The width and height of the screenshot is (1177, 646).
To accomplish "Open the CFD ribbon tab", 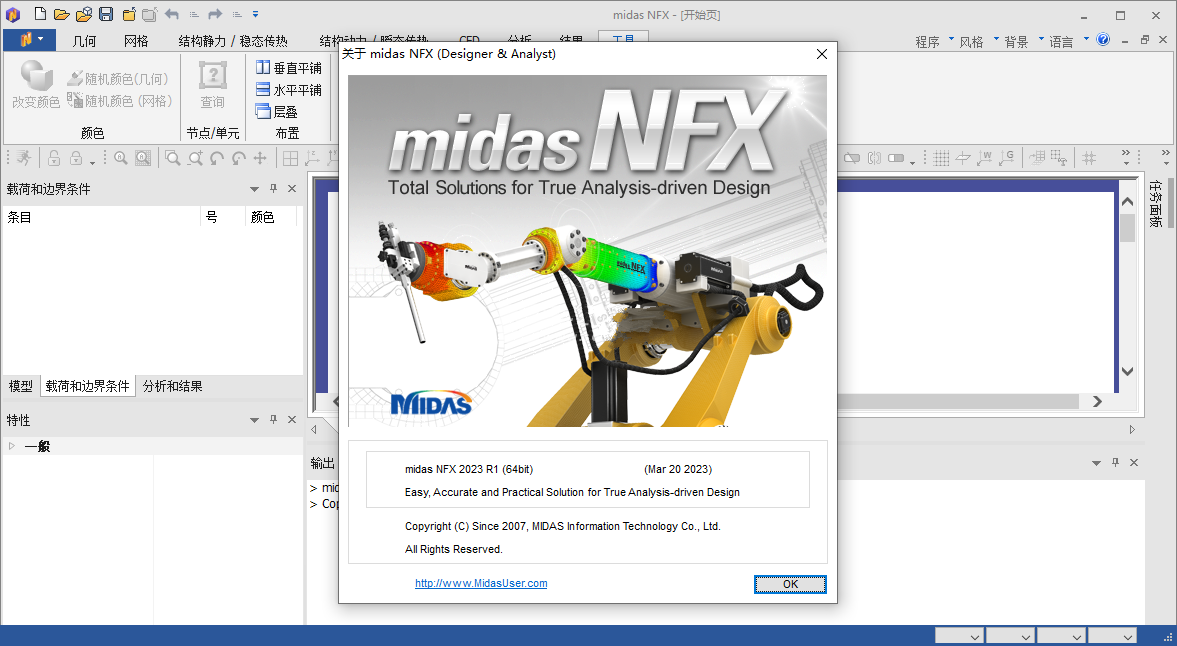I will click(x=468, y=41).
